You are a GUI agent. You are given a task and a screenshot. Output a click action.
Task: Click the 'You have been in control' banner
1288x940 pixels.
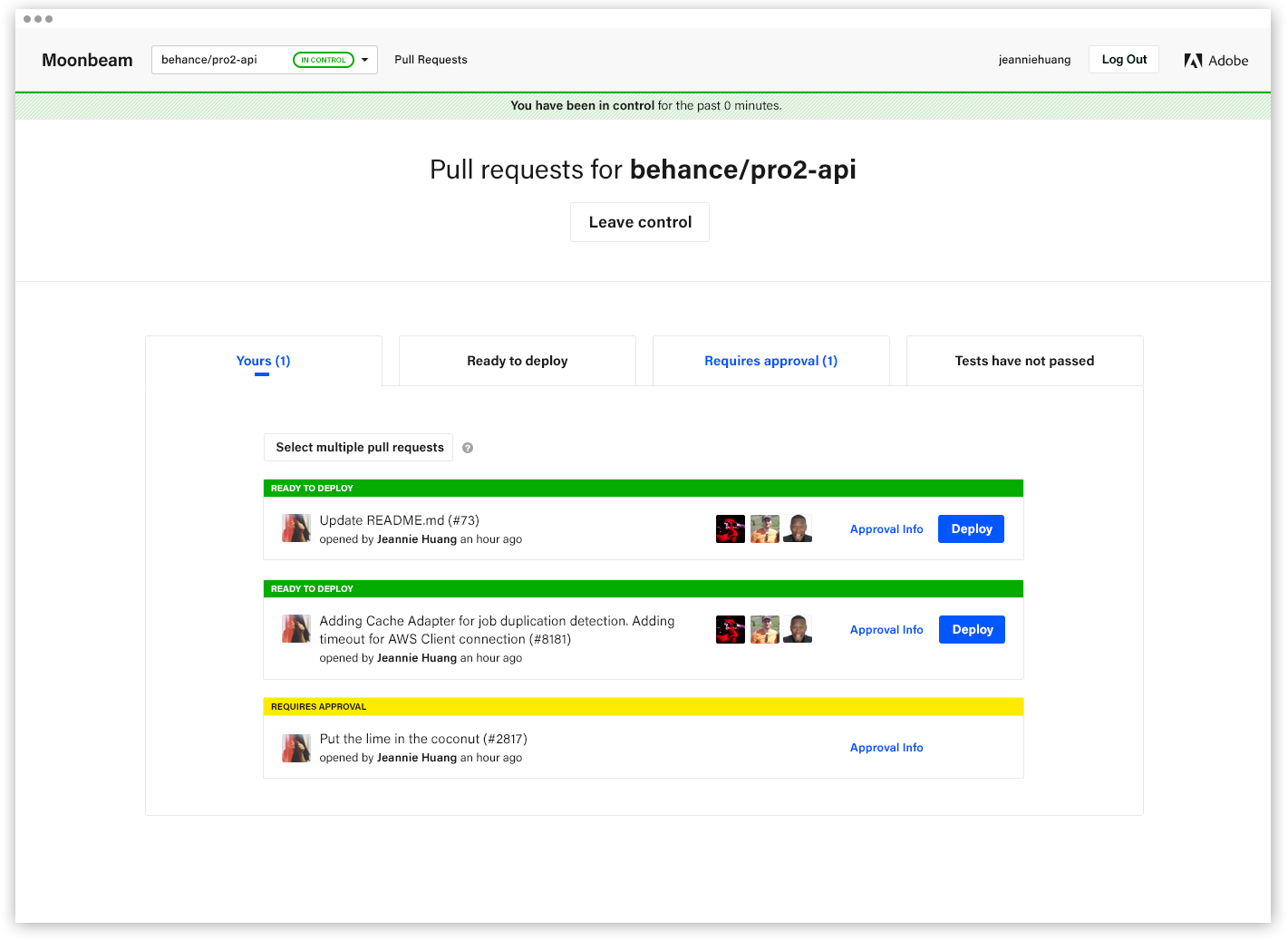644,106
